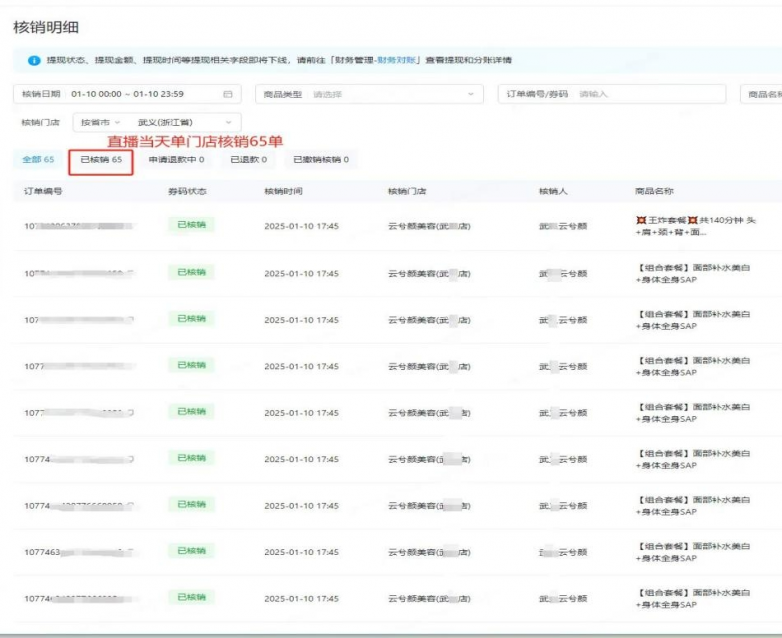782x638 pixels.
Task: Switch to the 已退款 0 tab
Action: click(x=248, y=159)
